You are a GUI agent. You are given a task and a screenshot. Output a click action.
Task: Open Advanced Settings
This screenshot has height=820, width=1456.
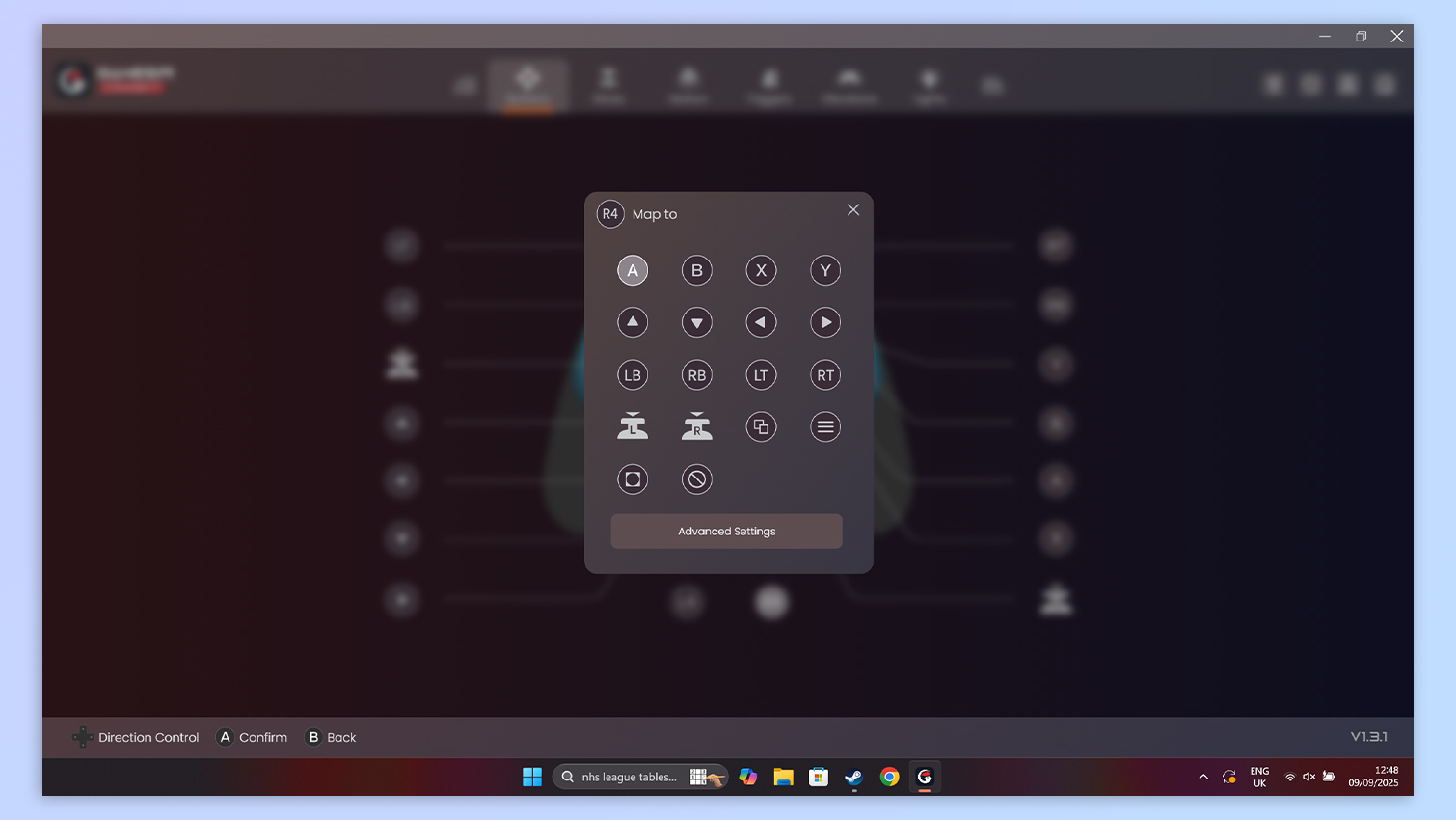coord(726,532)
